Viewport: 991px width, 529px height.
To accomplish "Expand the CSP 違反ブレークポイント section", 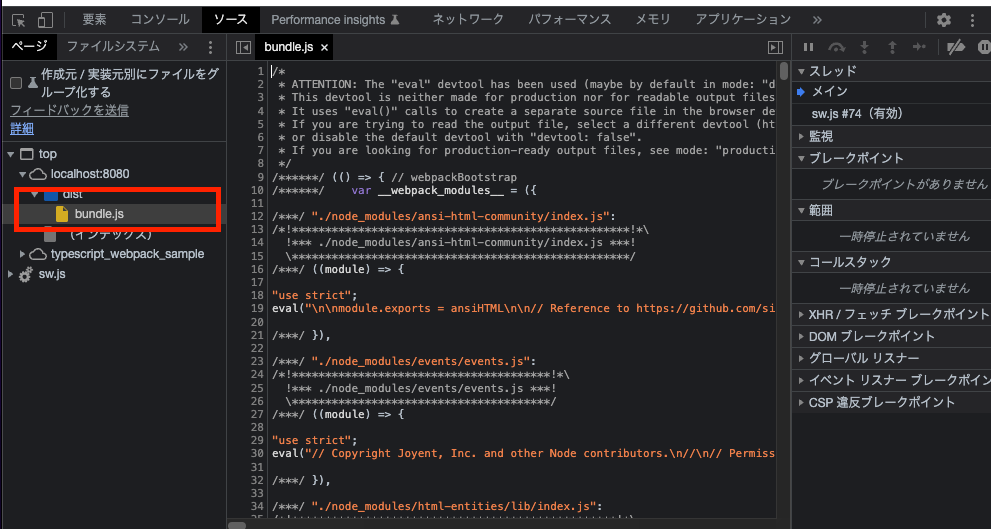I will click(802, 402).
